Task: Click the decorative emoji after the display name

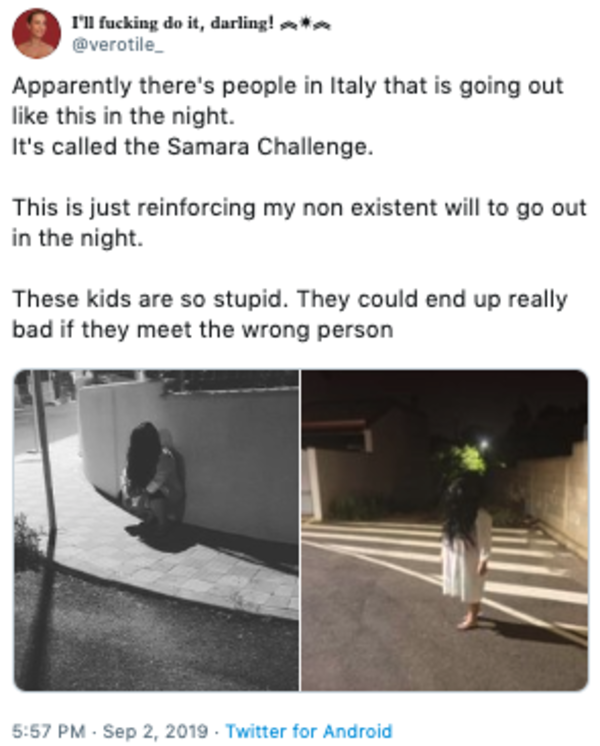Action: (x=305, y=24)
